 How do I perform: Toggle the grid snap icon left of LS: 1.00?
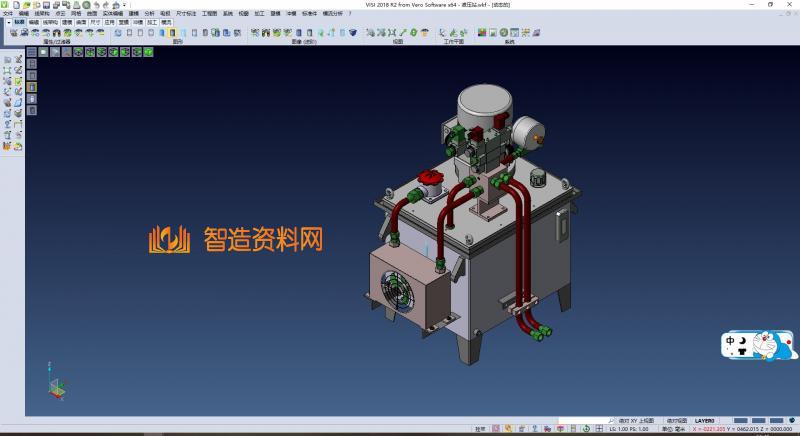[599, 429]
